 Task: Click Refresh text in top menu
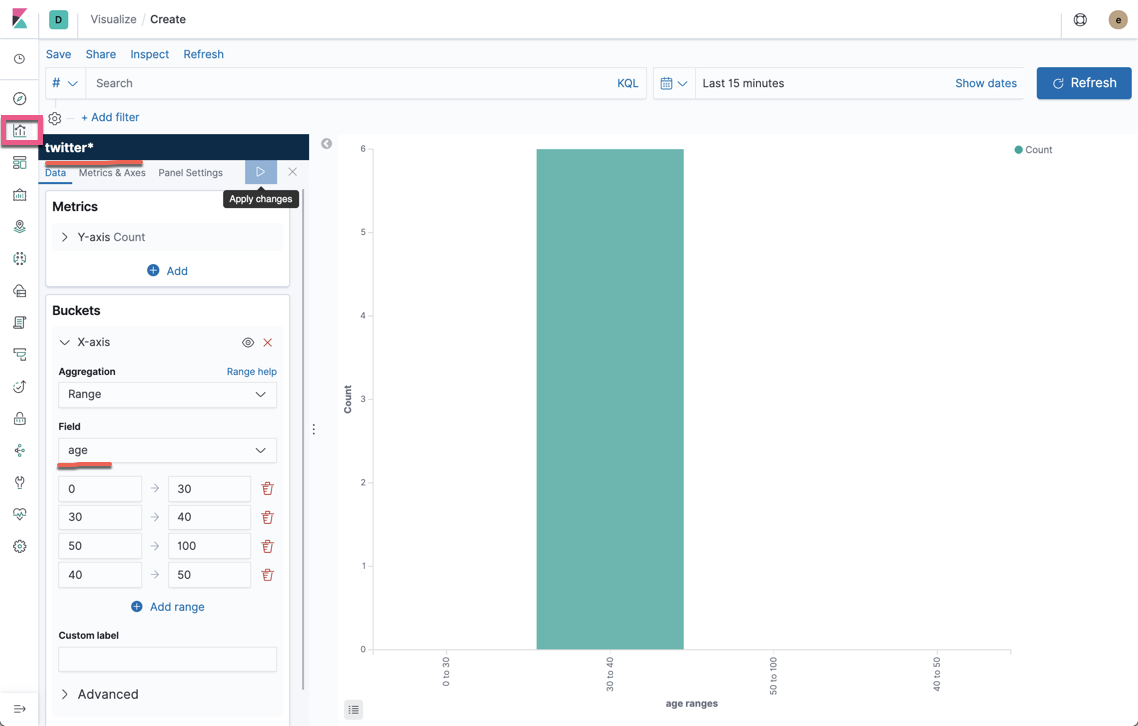(203, 54)
